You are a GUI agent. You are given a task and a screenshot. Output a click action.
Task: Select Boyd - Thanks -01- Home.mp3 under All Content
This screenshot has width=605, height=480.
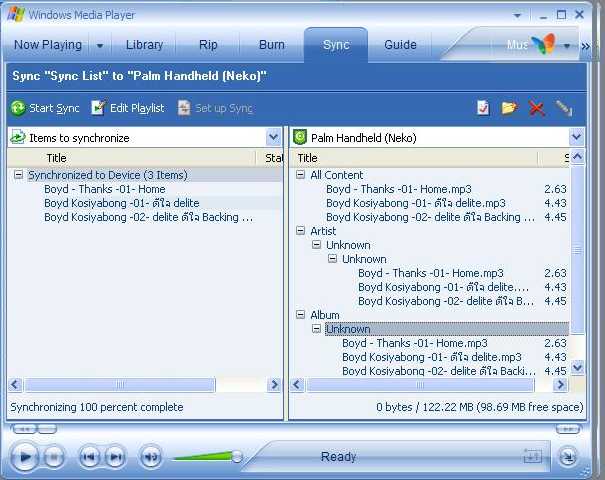coord(399,189)
